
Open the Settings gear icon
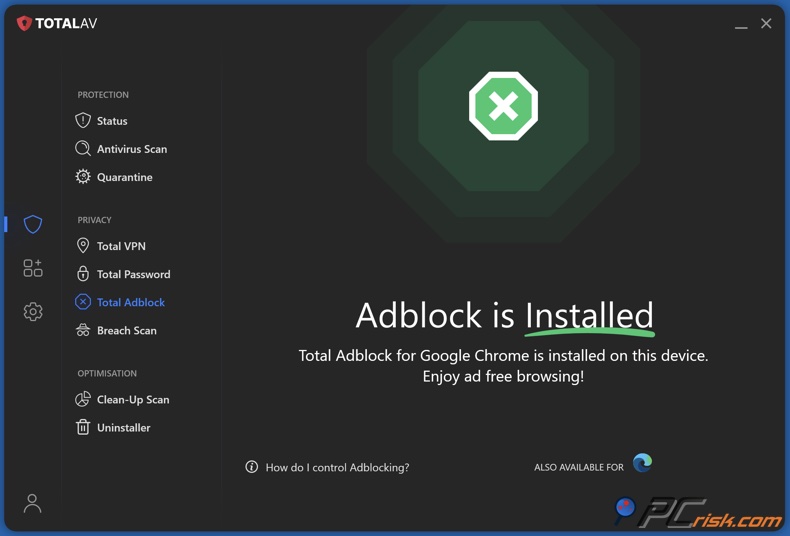(x=33, y=312)
